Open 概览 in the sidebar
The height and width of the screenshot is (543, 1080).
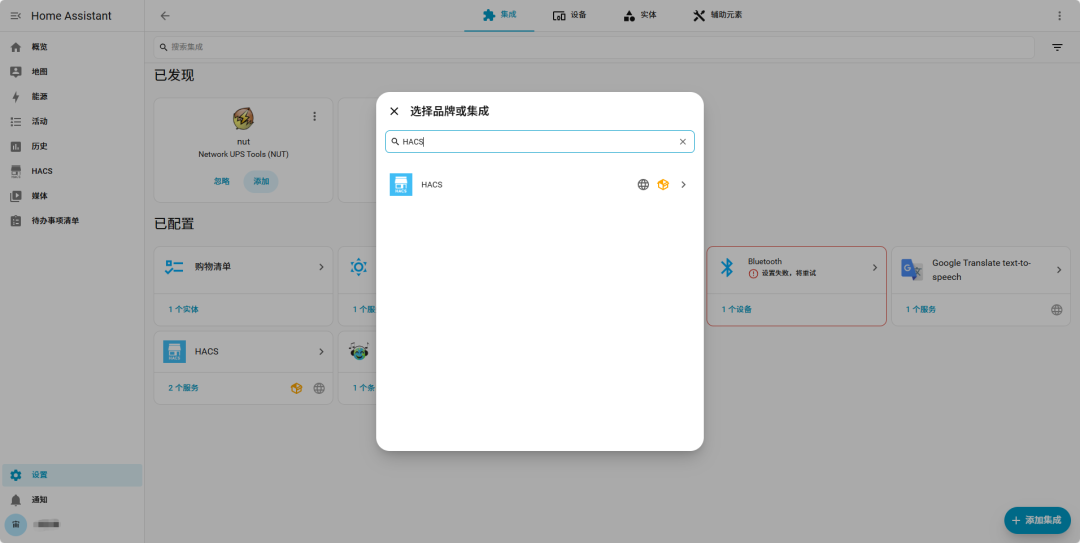tap(72, 47)
